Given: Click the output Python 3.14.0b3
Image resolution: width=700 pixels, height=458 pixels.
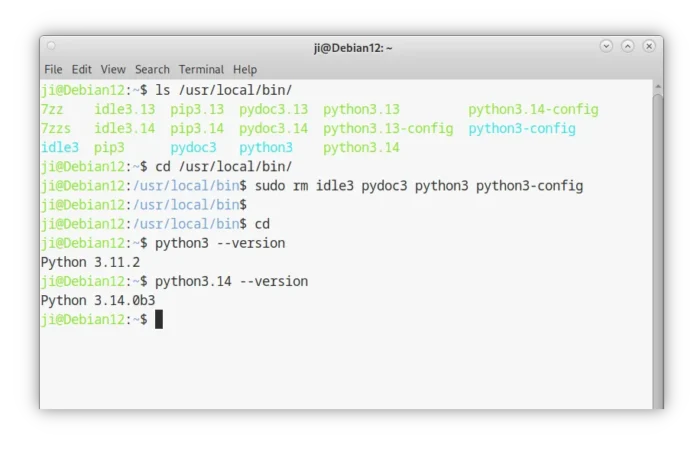Looking at the screenshot, I should [x=98, y=301].
